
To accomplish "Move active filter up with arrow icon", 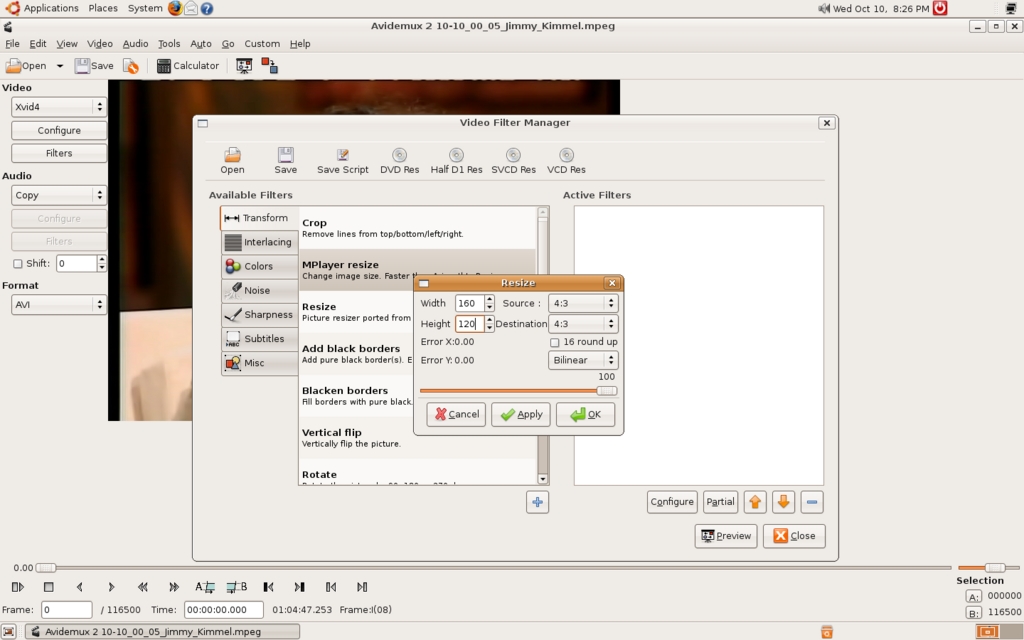I will click(x=755, y=502).
